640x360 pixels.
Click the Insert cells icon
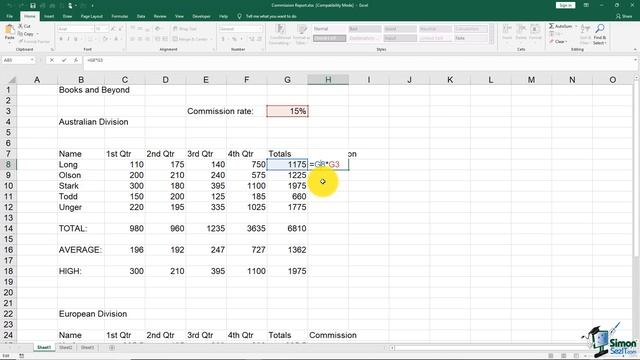point(507,31)
